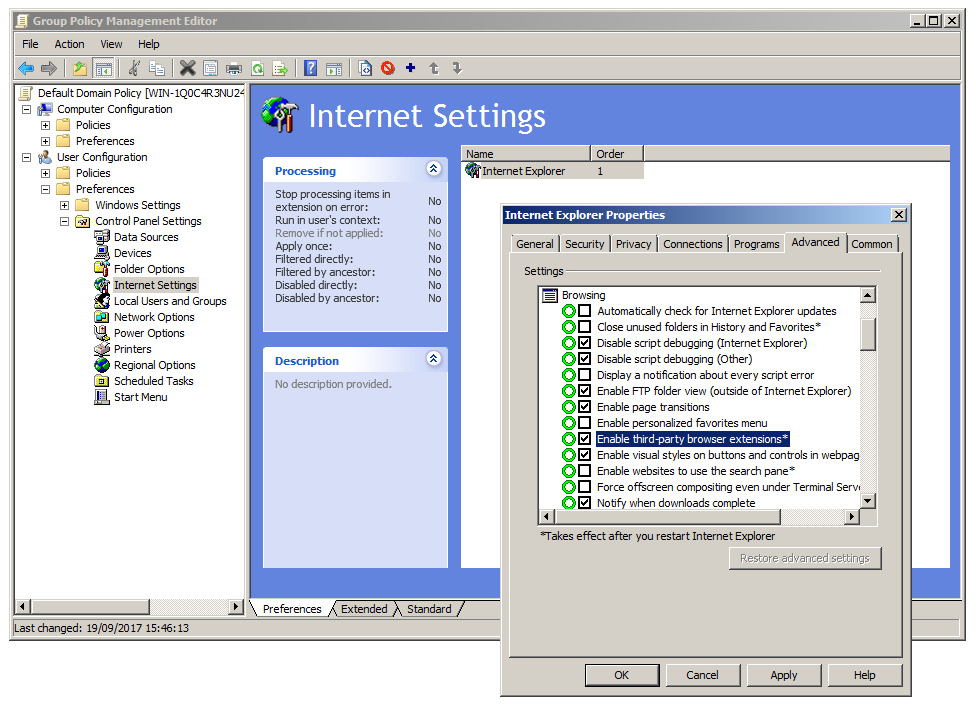
Task: Open the Action menu
Action: 69,44
